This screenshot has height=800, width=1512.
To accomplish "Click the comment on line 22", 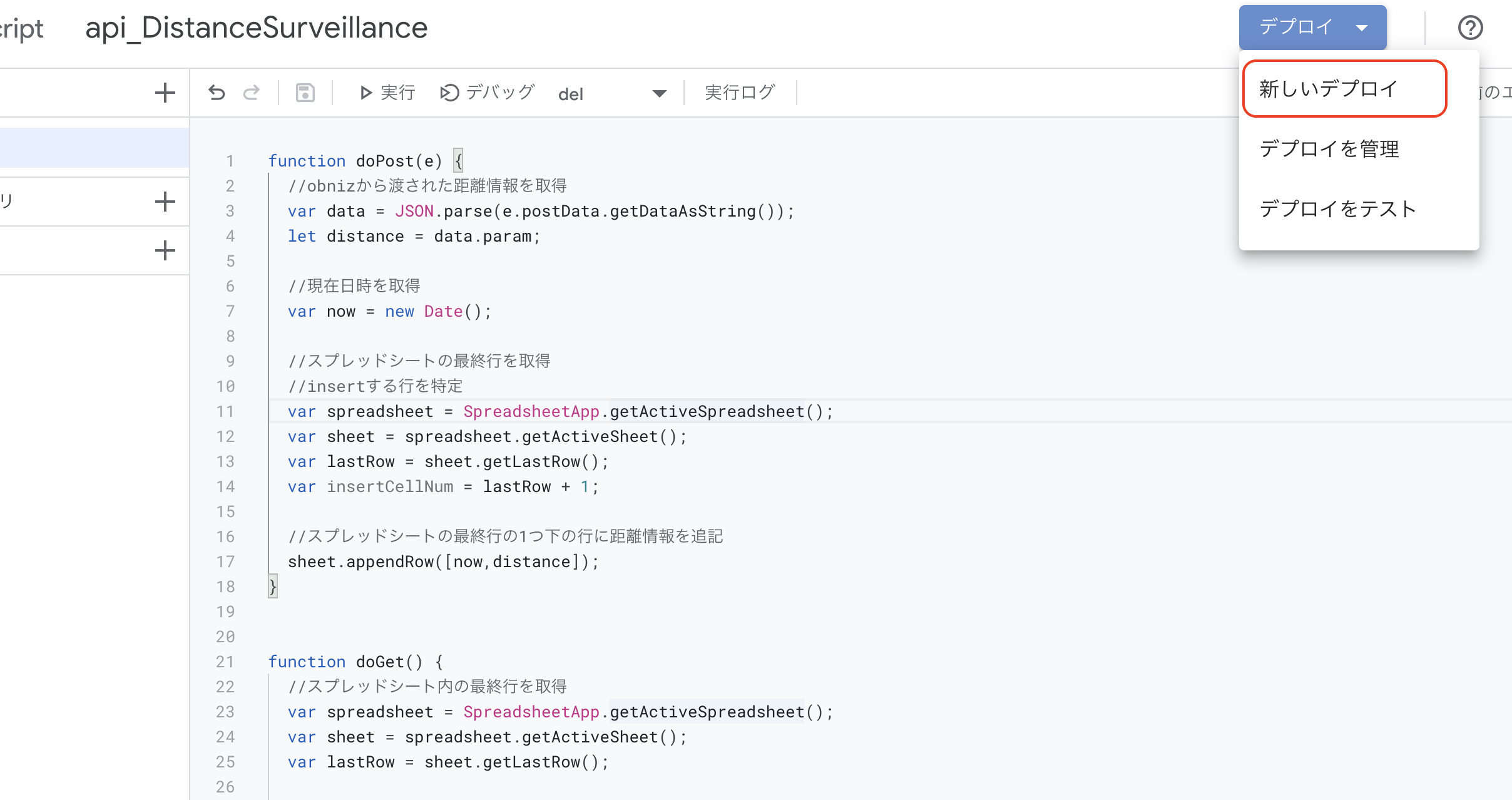I will 427,687.
